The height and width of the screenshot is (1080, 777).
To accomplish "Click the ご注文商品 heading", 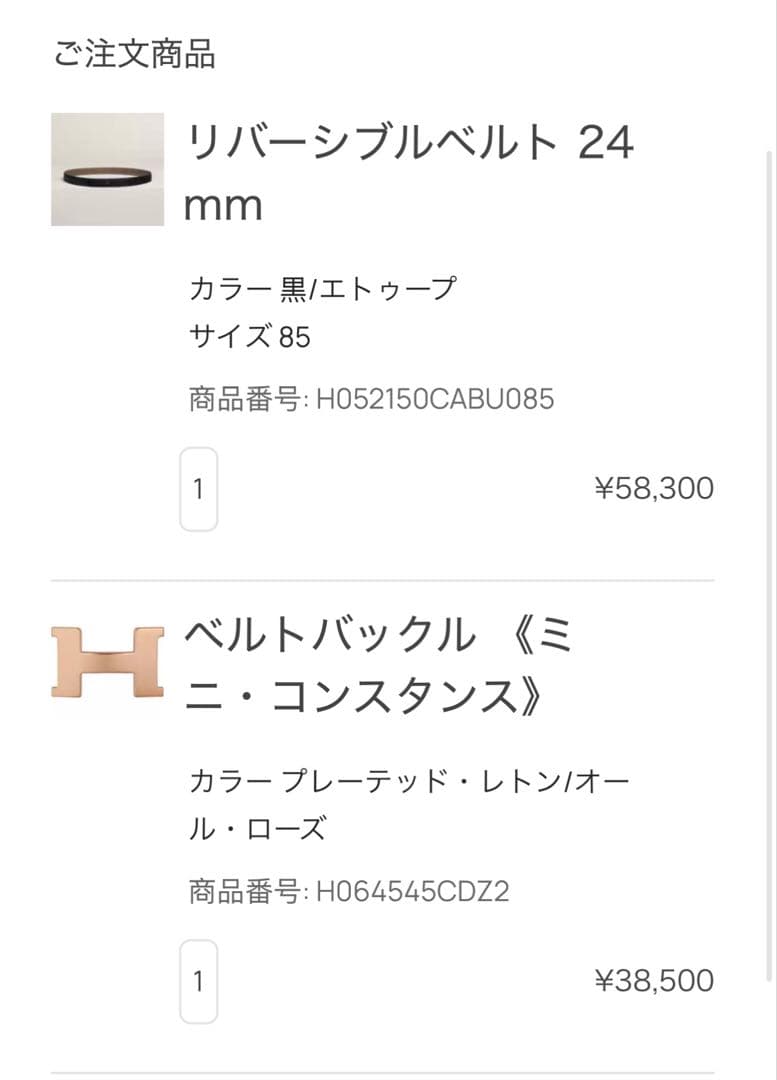I will [x=134, y=54].
